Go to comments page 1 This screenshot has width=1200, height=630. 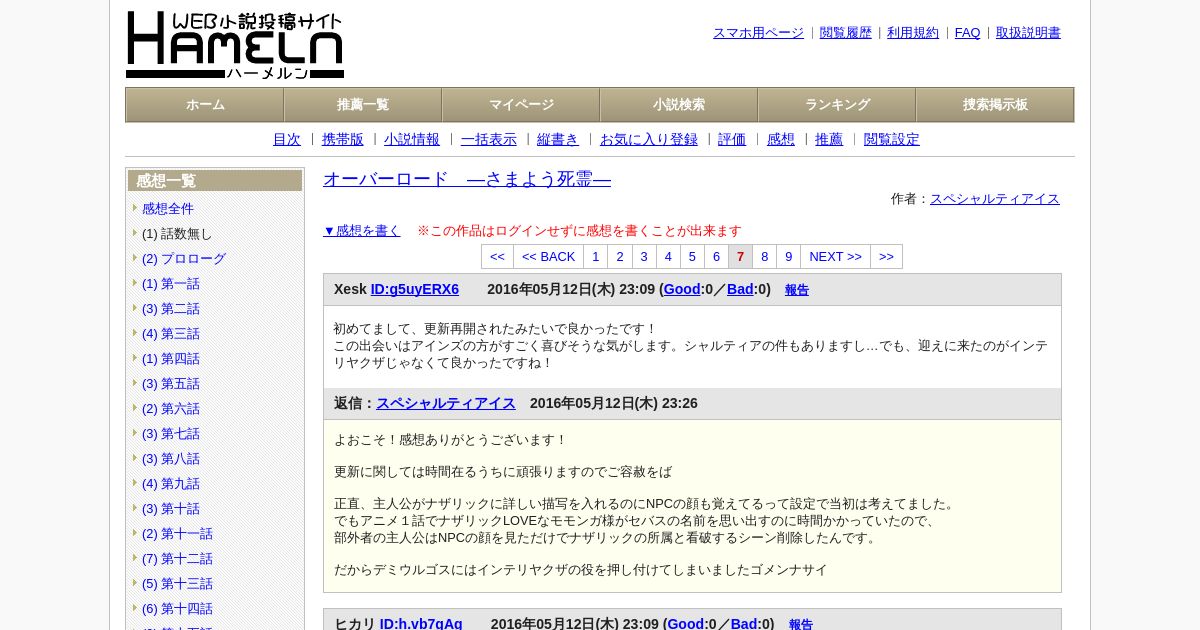(596, 257)
